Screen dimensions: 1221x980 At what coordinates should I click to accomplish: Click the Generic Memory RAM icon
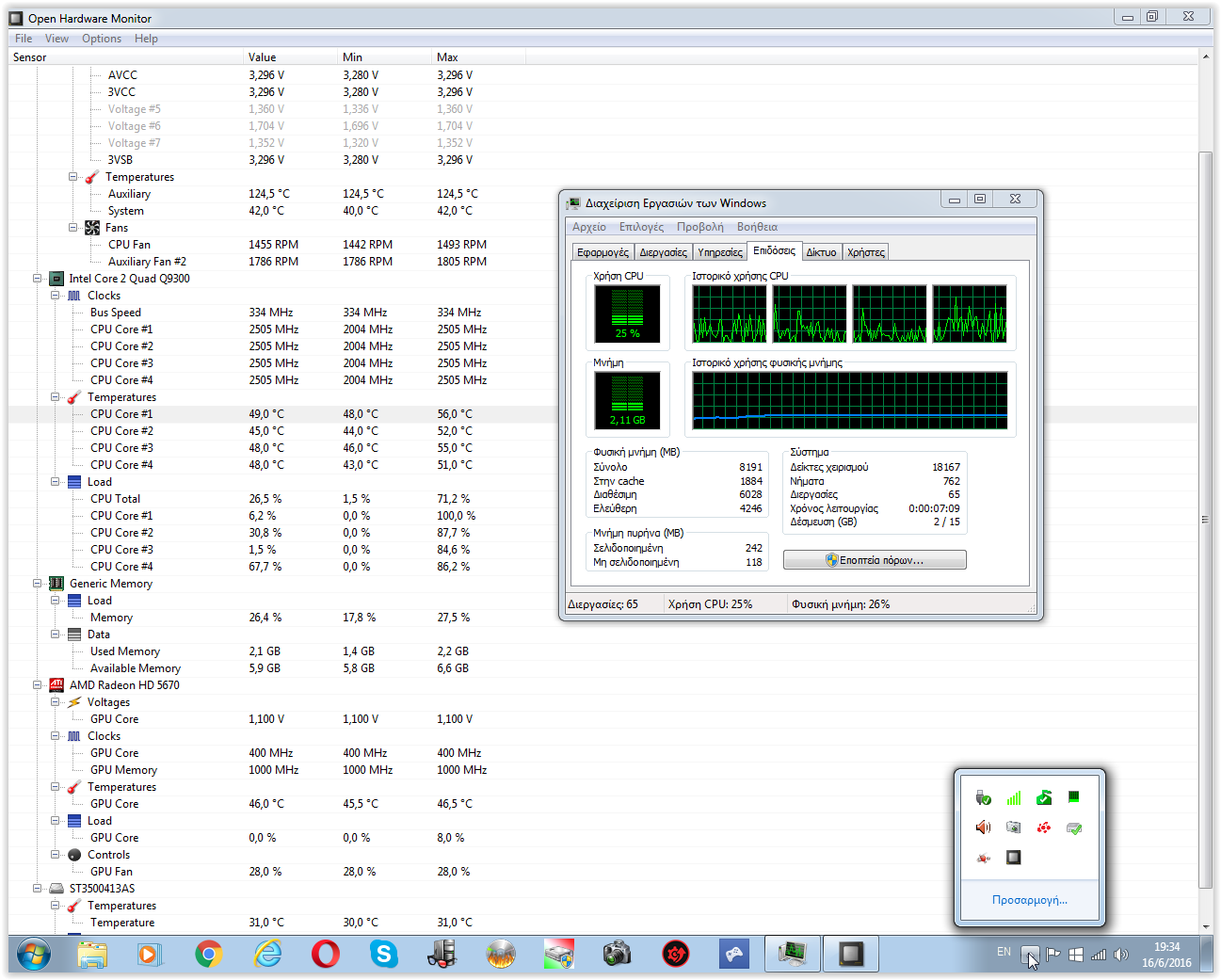[56, 584]
